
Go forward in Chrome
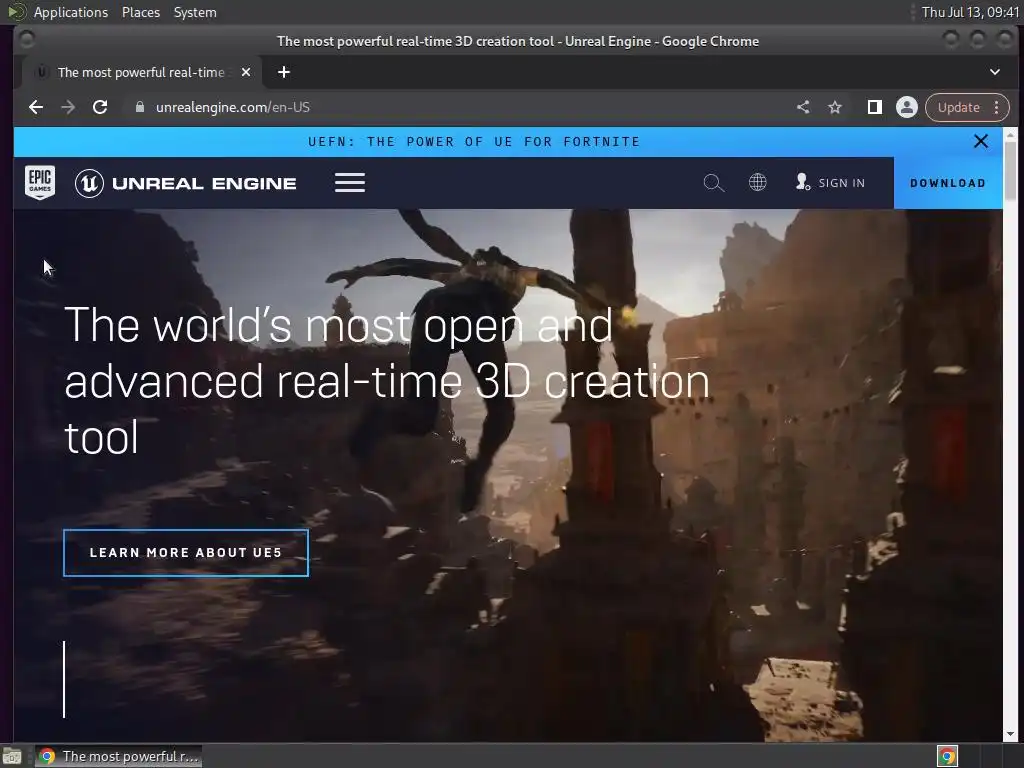68,107
